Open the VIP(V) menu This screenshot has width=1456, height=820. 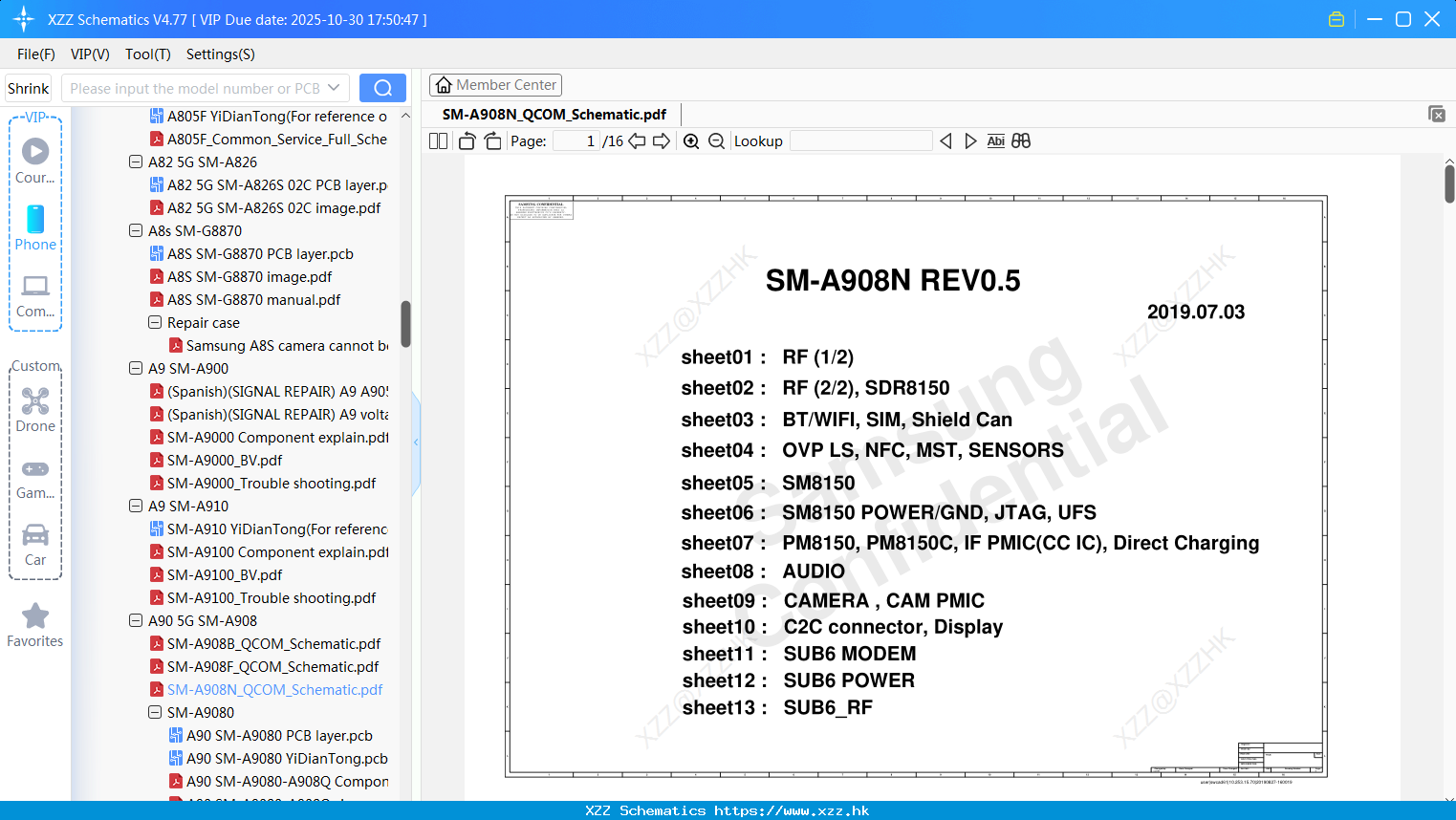(x=90, y=54)
